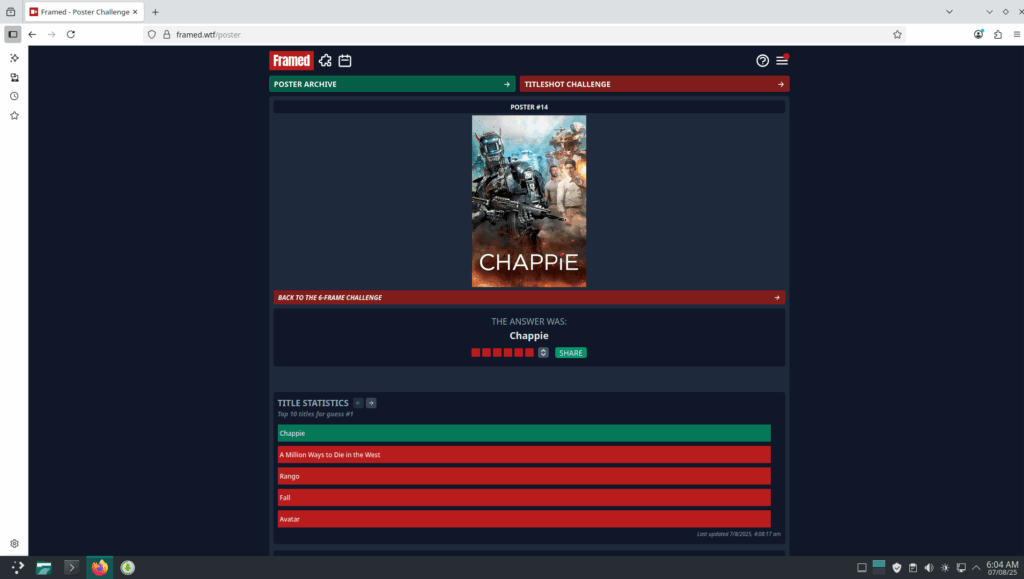Go to next title statistics page

point(371,403)
